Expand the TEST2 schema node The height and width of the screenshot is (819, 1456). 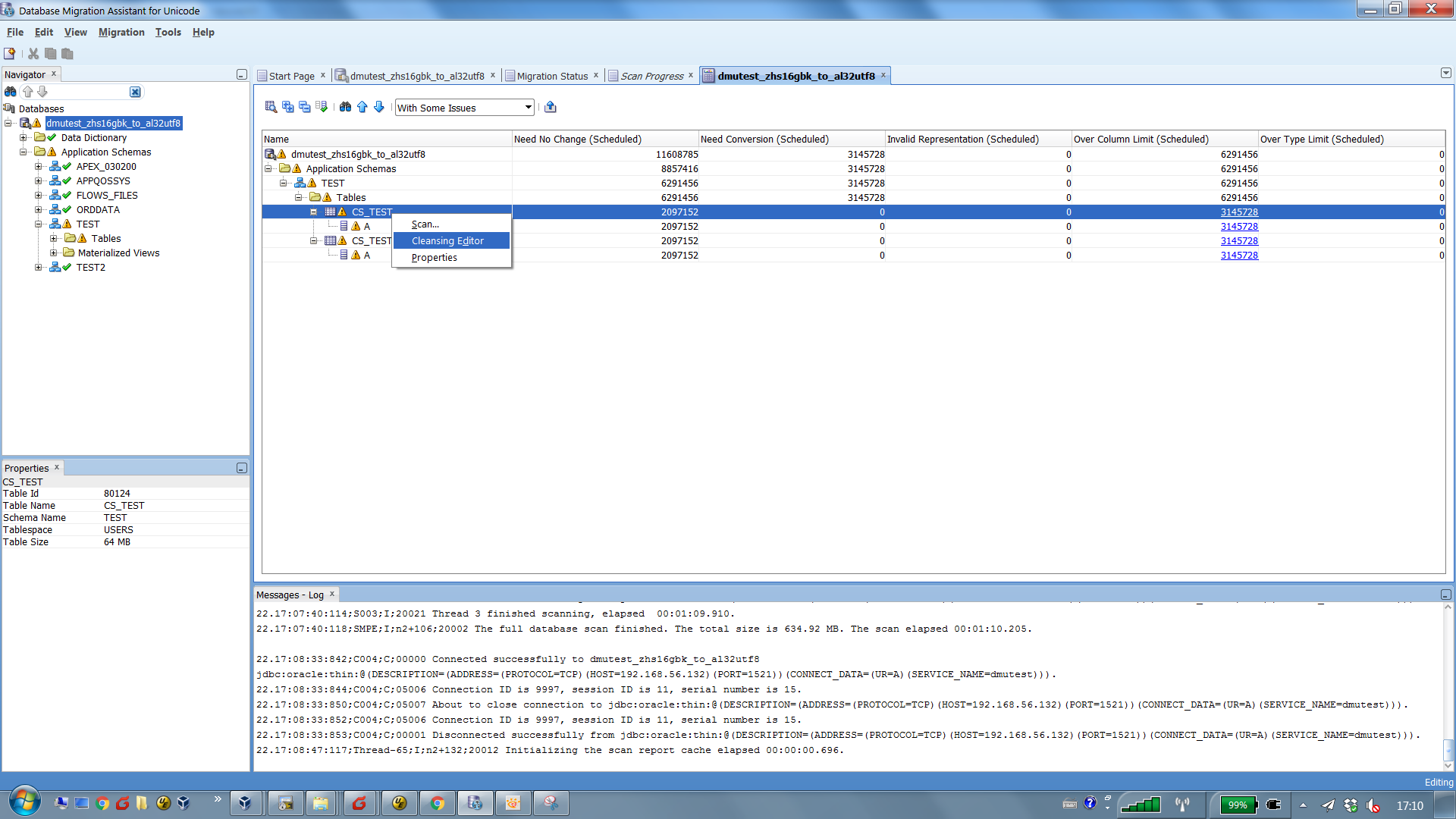(x=39, y=267)
